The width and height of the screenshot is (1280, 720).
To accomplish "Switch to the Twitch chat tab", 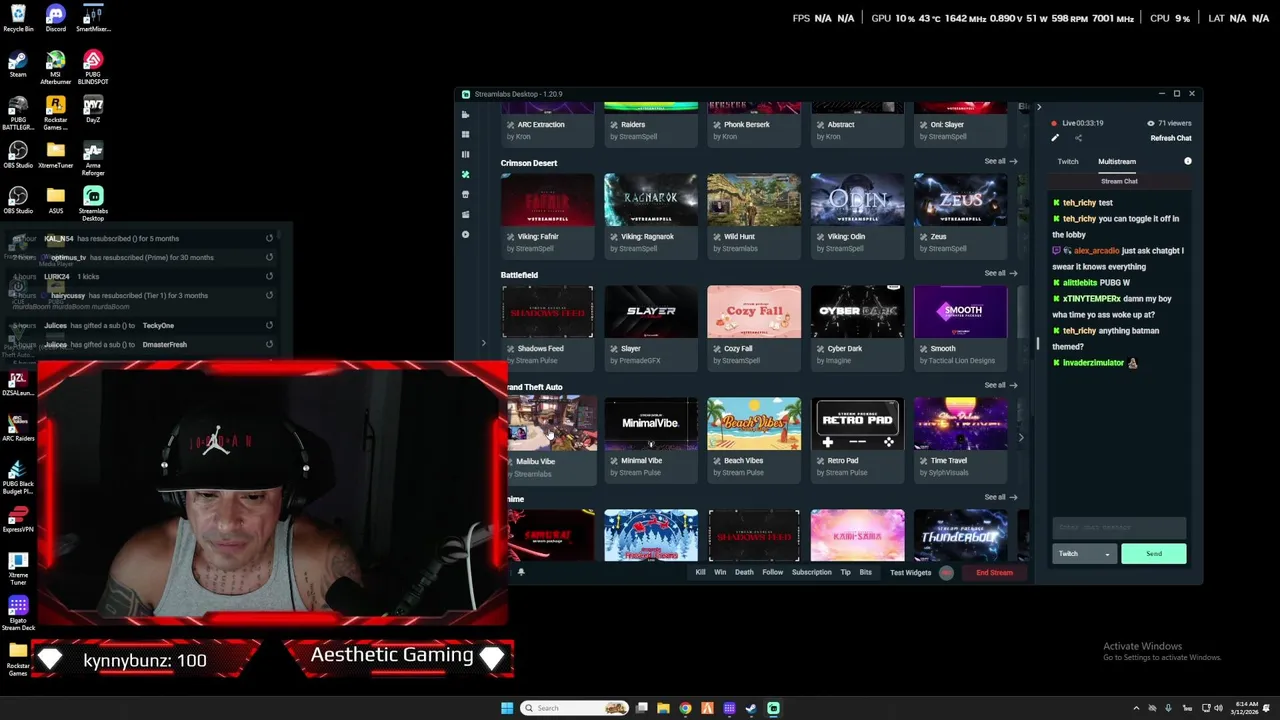I will click(1068, 161).
